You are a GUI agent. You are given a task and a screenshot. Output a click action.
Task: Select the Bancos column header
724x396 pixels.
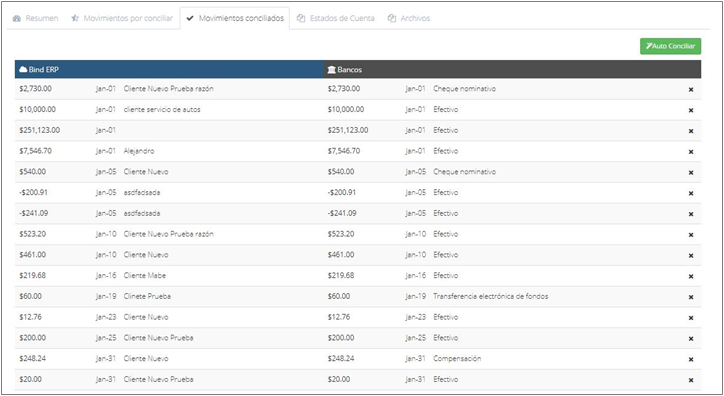(512, 69)
